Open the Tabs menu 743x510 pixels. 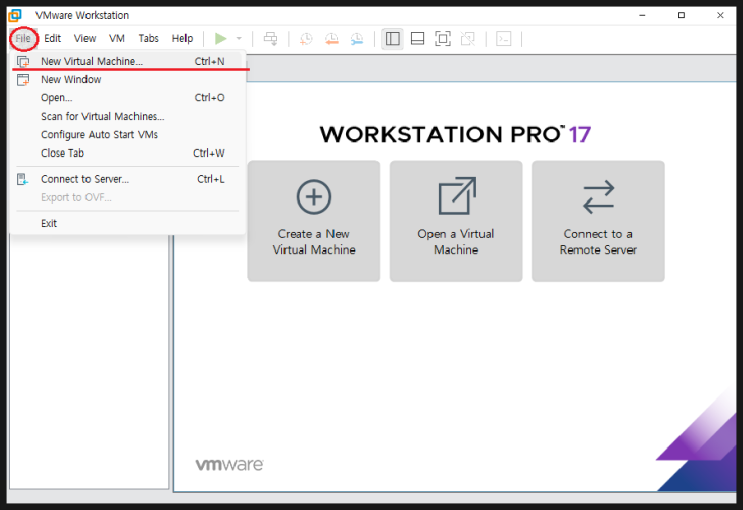pos(148,38)
